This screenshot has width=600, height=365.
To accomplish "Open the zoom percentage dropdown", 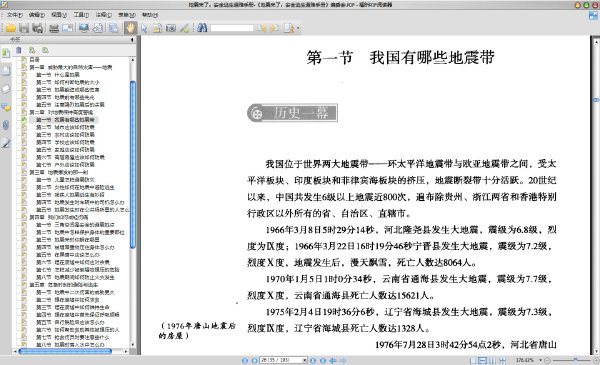I will [x=540, y=360].
